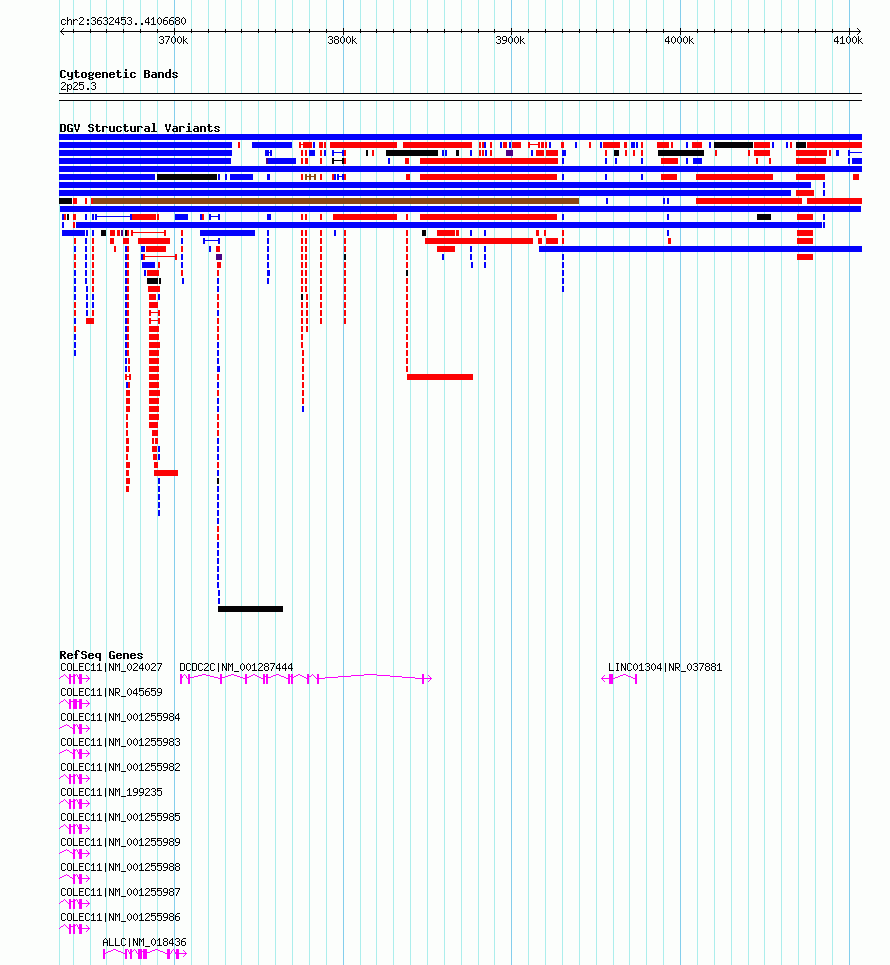This screenshot has width=890, height=965.
Task: Select the Cytogenetic Bands track title
Action: pos(119,74)
